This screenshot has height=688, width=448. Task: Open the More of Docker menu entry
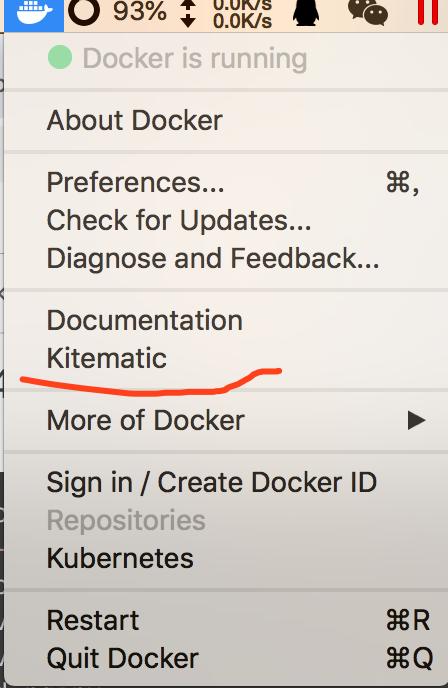(226, 420)
